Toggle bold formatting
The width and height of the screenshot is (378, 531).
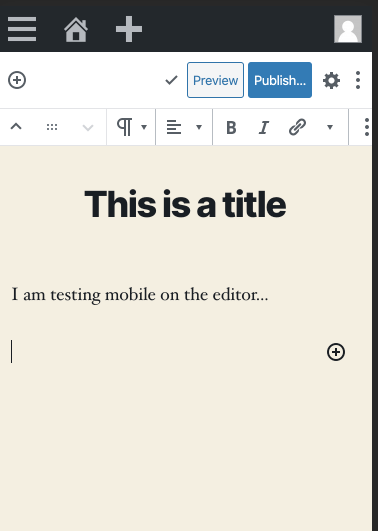coord(231,128)
